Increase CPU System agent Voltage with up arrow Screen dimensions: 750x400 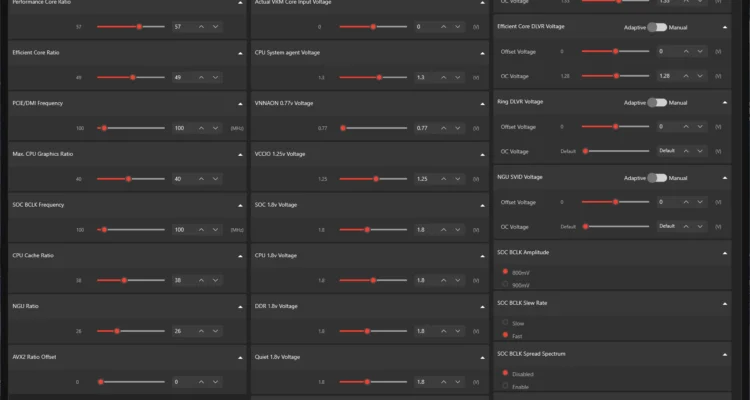444,78
